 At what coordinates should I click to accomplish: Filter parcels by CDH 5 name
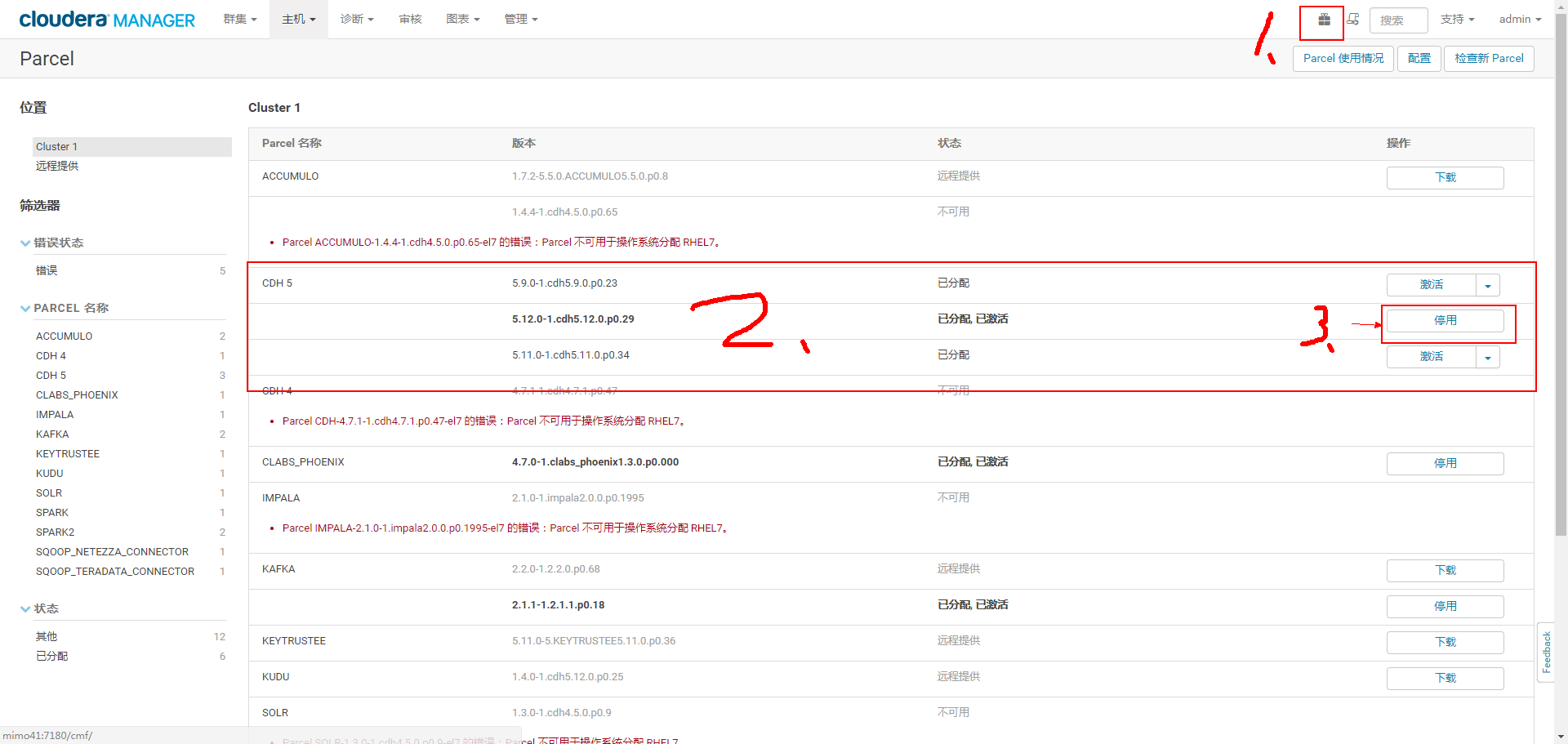[51, 375]
